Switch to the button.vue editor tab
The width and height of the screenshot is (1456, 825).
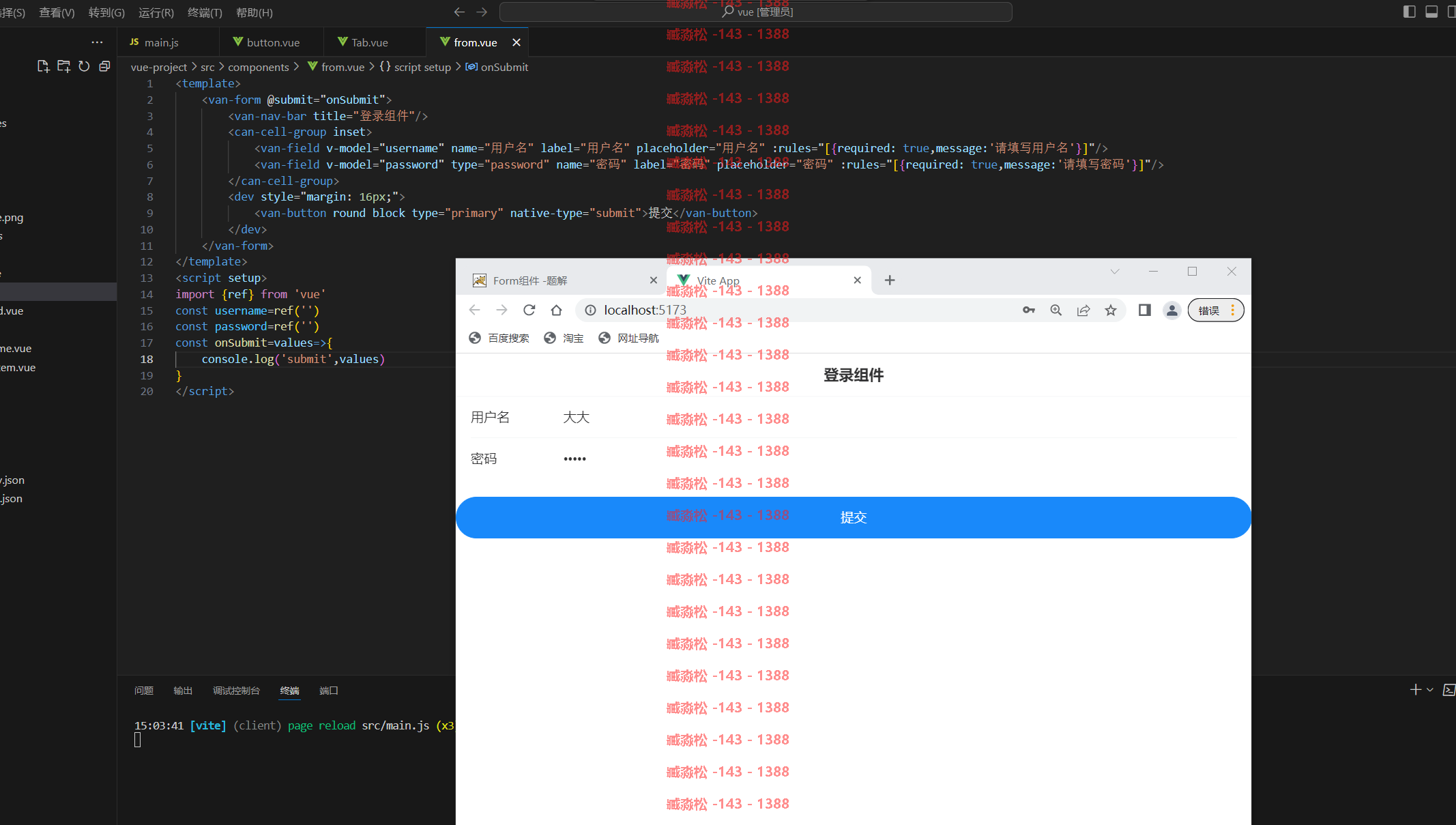click(x=272, y=42)
